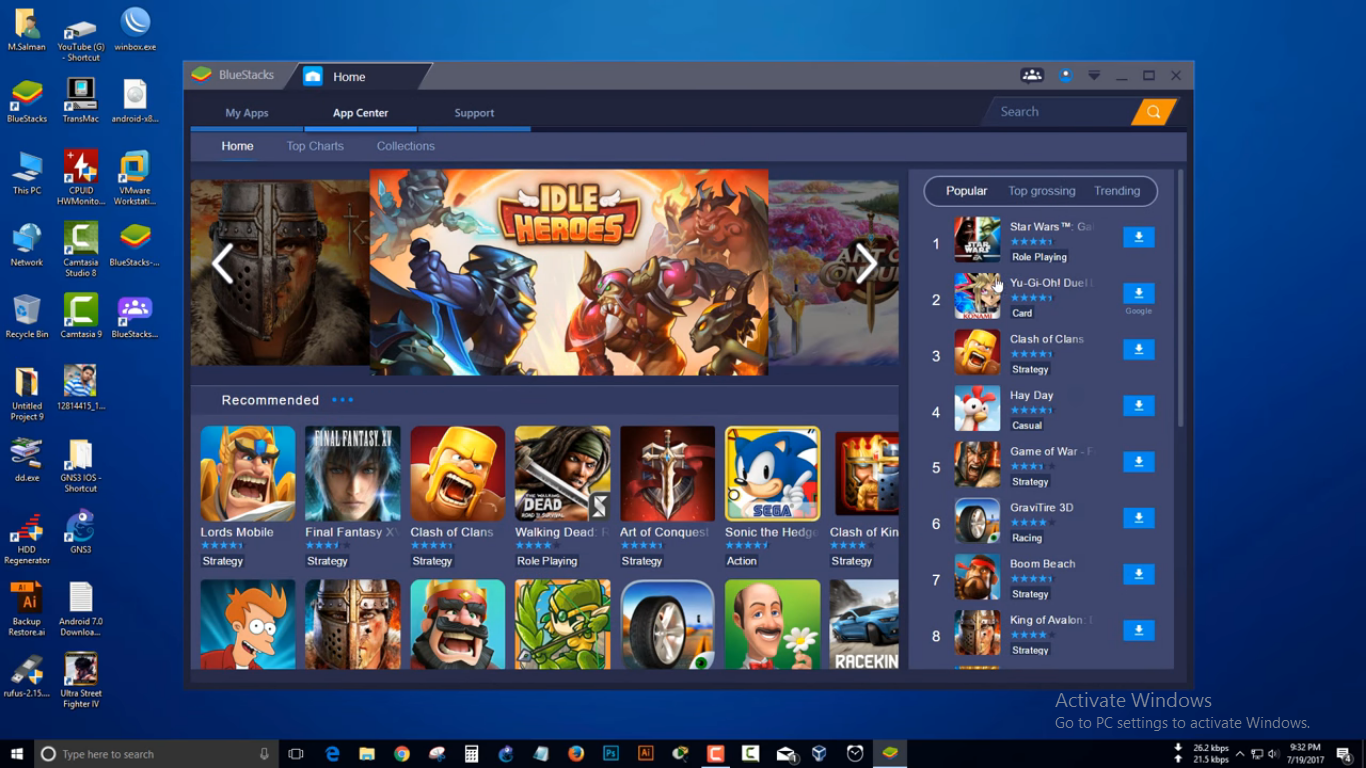Open the Clash Royale king icon
The width and height of the screenshot is (1366, 768).
pyautogui.click(x=458, y=624)
